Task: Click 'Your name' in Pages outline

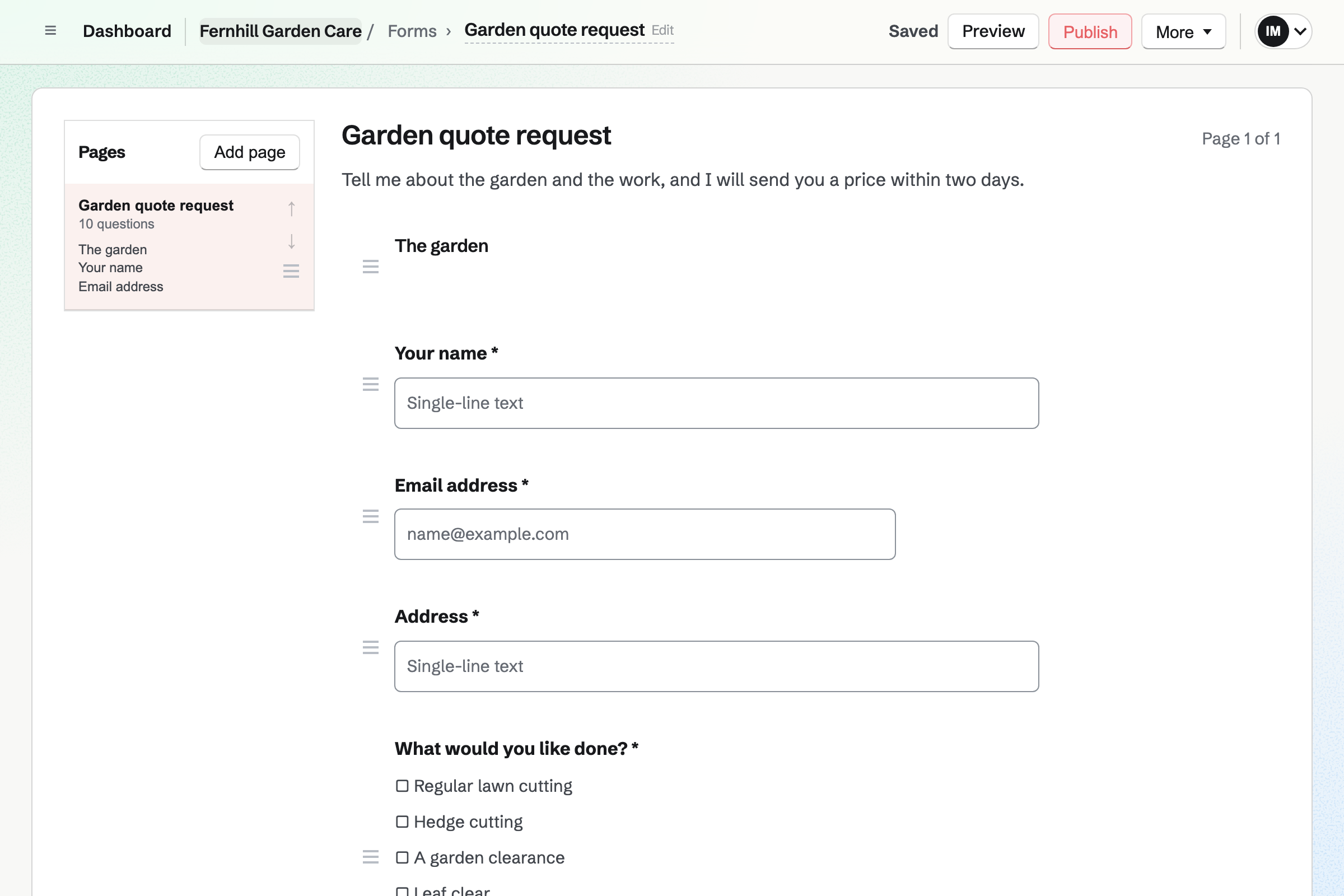Action: tap(110, 268)
